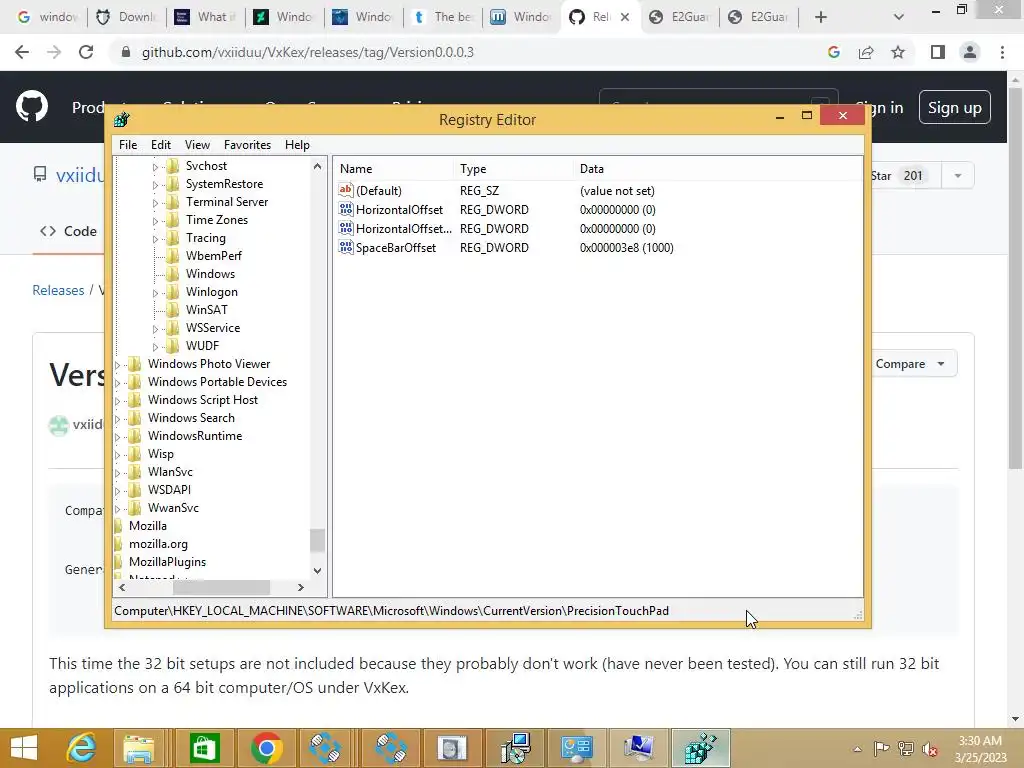The width and height of the screenshot is (1024, 768).
Task: Select the (Default) registry value
Action: click(379, 191)
